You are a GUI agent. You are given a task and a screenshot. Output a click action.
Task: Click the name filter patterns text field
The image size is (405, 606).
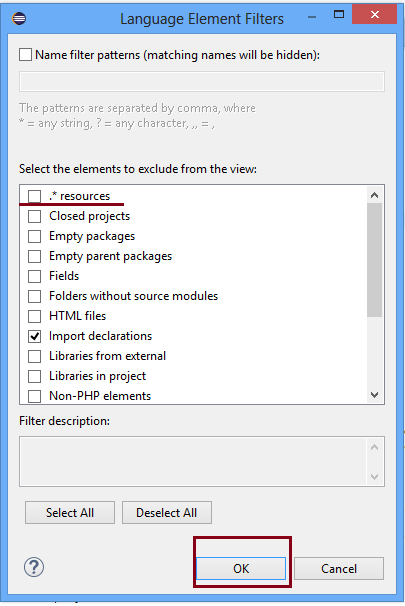tap(202, 81)
